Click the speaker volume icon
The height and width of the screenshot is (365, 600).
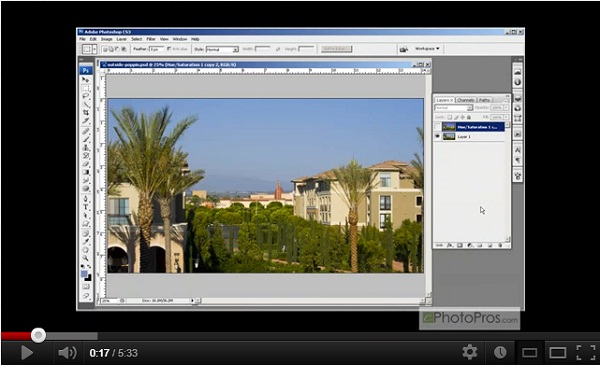tap(67, 352)
